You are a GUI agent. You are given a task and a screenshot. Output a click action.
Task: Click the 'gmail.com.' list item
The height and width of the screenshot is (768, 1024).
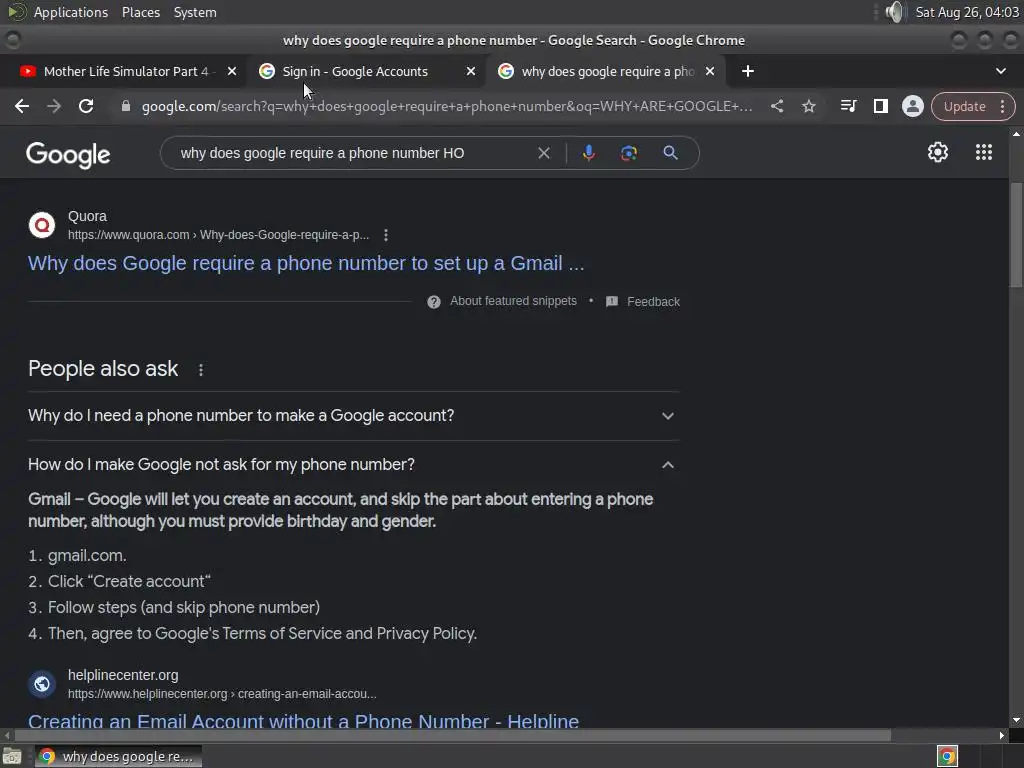click(87, 556)
